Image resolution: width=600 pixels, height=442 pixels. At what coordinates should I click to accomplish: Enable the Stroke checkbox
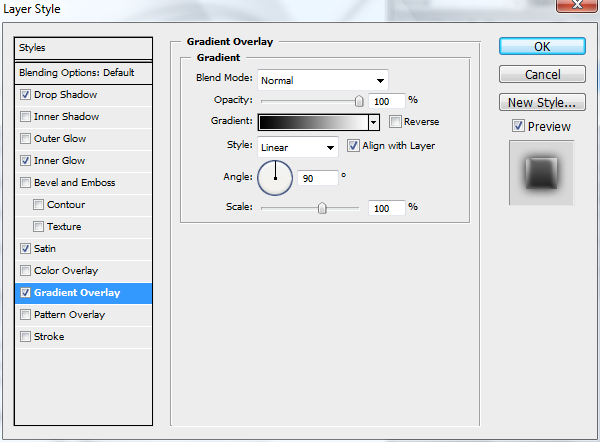tap(25, 336)
